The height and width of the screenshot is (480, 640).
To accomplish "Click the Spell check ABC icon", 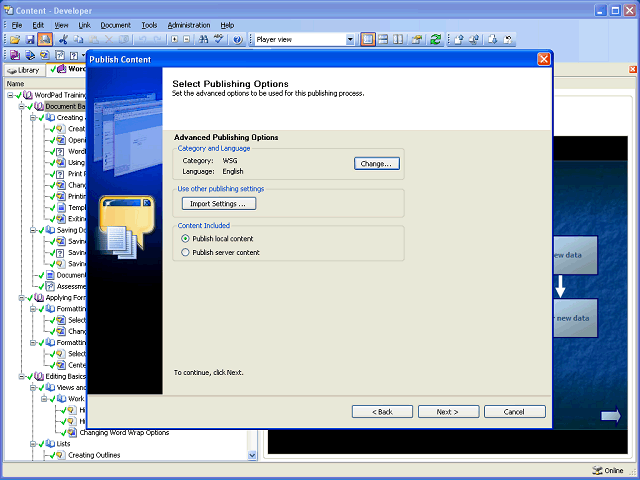I will 219,40.
